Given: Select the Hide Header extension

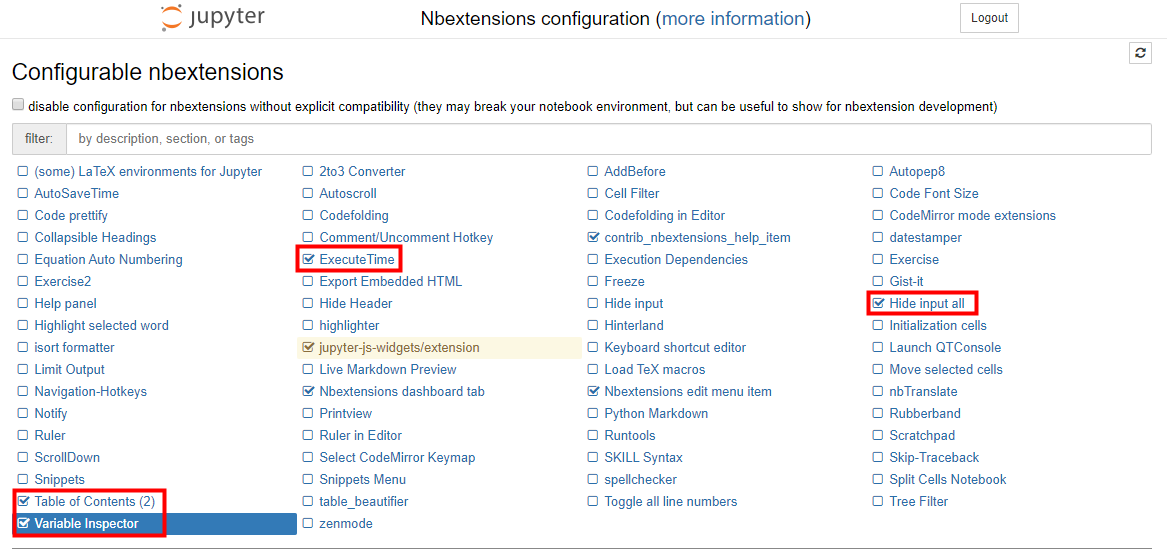Looking at the screenshot, I should (356, 304).
